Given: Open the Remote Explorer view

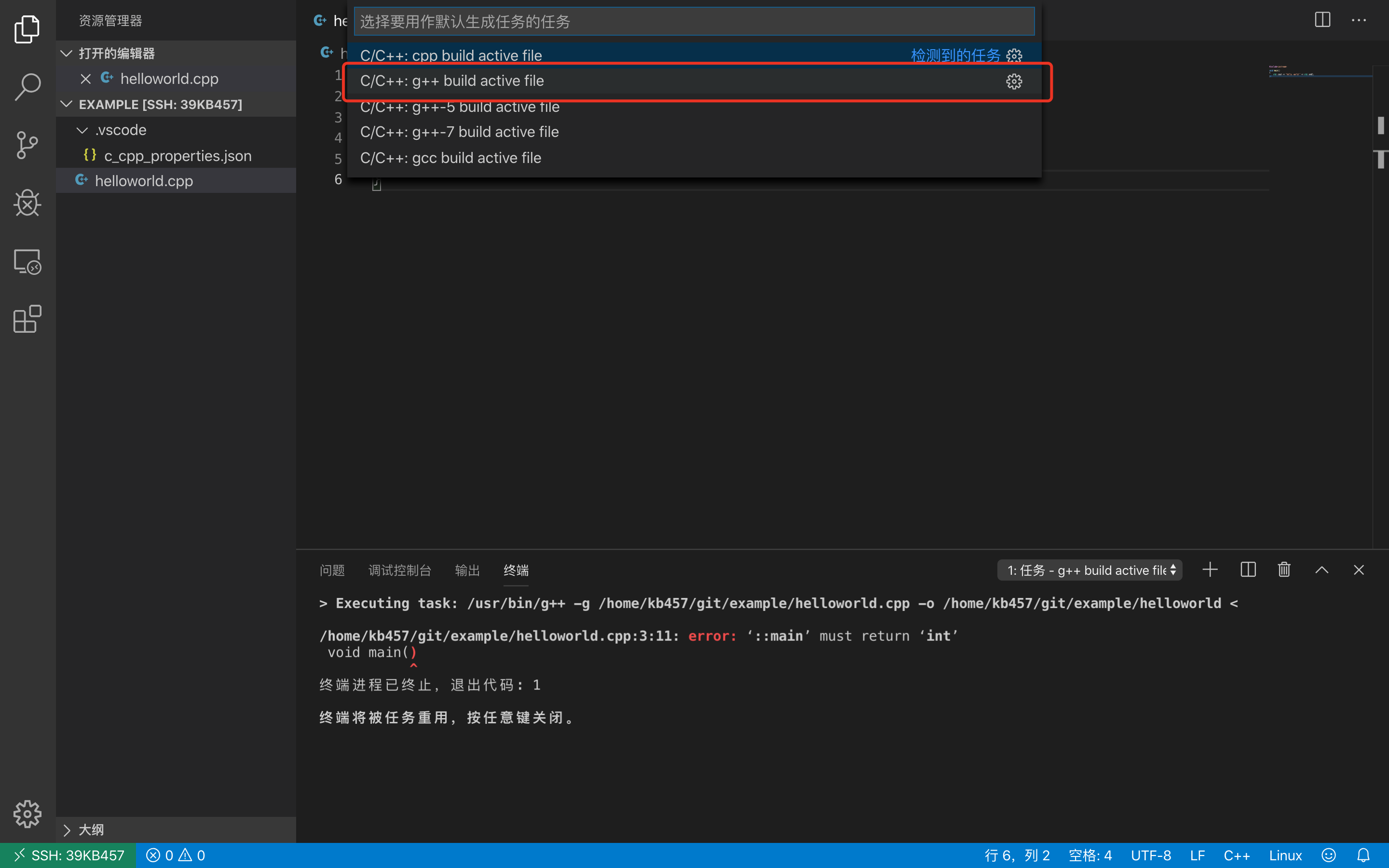Looking at the screenshot, I should 27,261.
